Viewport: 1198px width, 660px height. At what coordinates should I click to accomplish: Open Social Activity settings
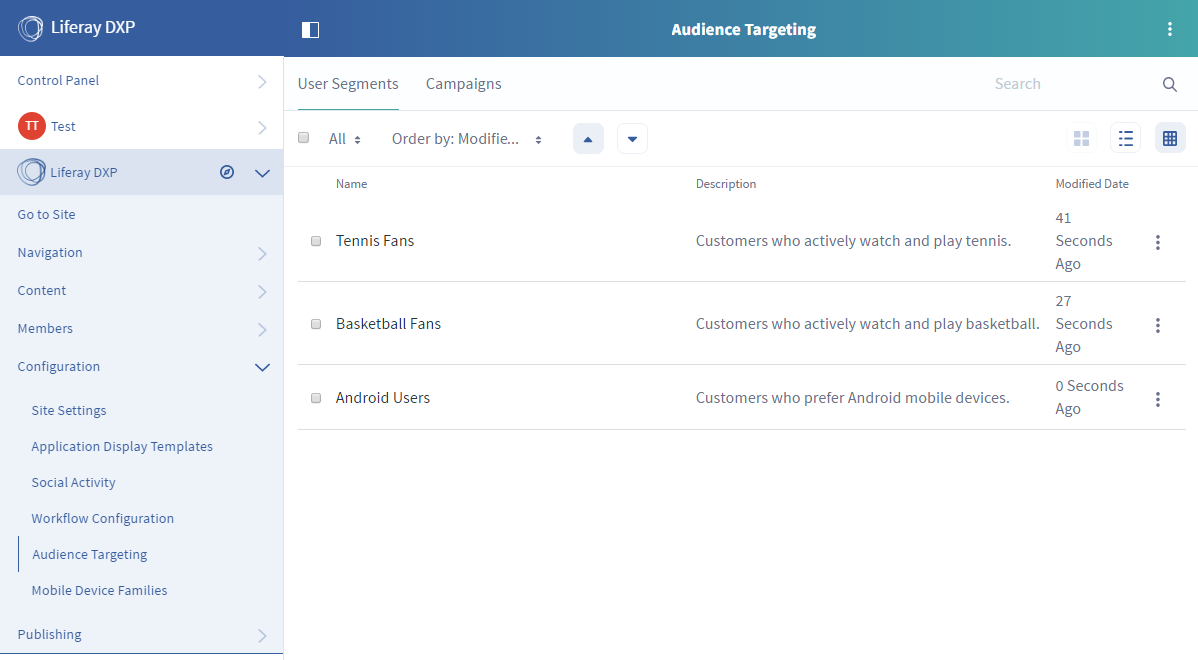(x=73, y=482)
